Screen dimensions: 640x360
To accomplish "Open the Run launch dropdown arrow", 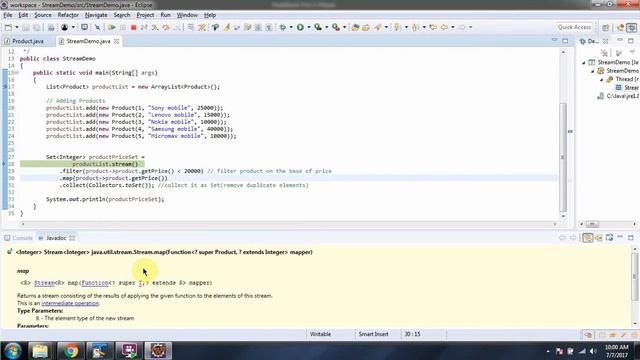I will pyautogui.click(x=309, y=27).
